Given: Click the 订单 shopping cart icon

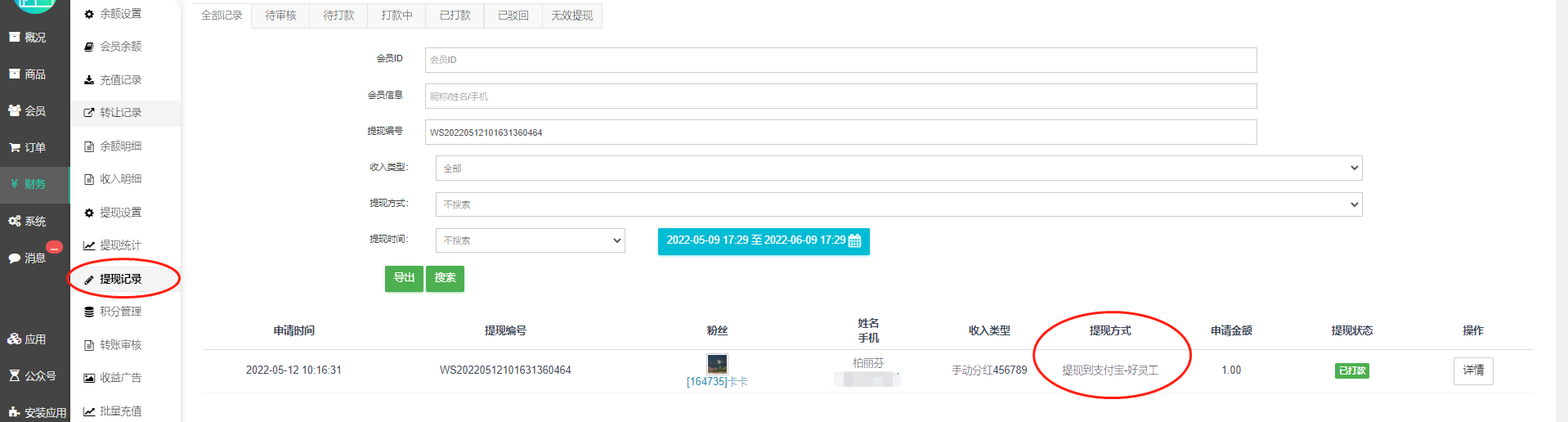Looking at the screenshot, I should (x=15, y=148).
